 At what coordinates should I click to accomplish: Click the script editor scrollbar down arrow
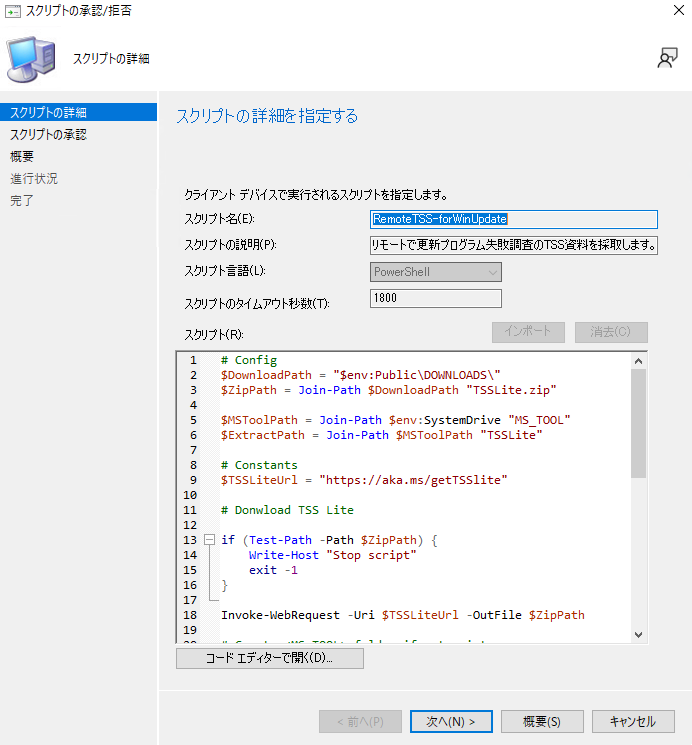[639, 634]
